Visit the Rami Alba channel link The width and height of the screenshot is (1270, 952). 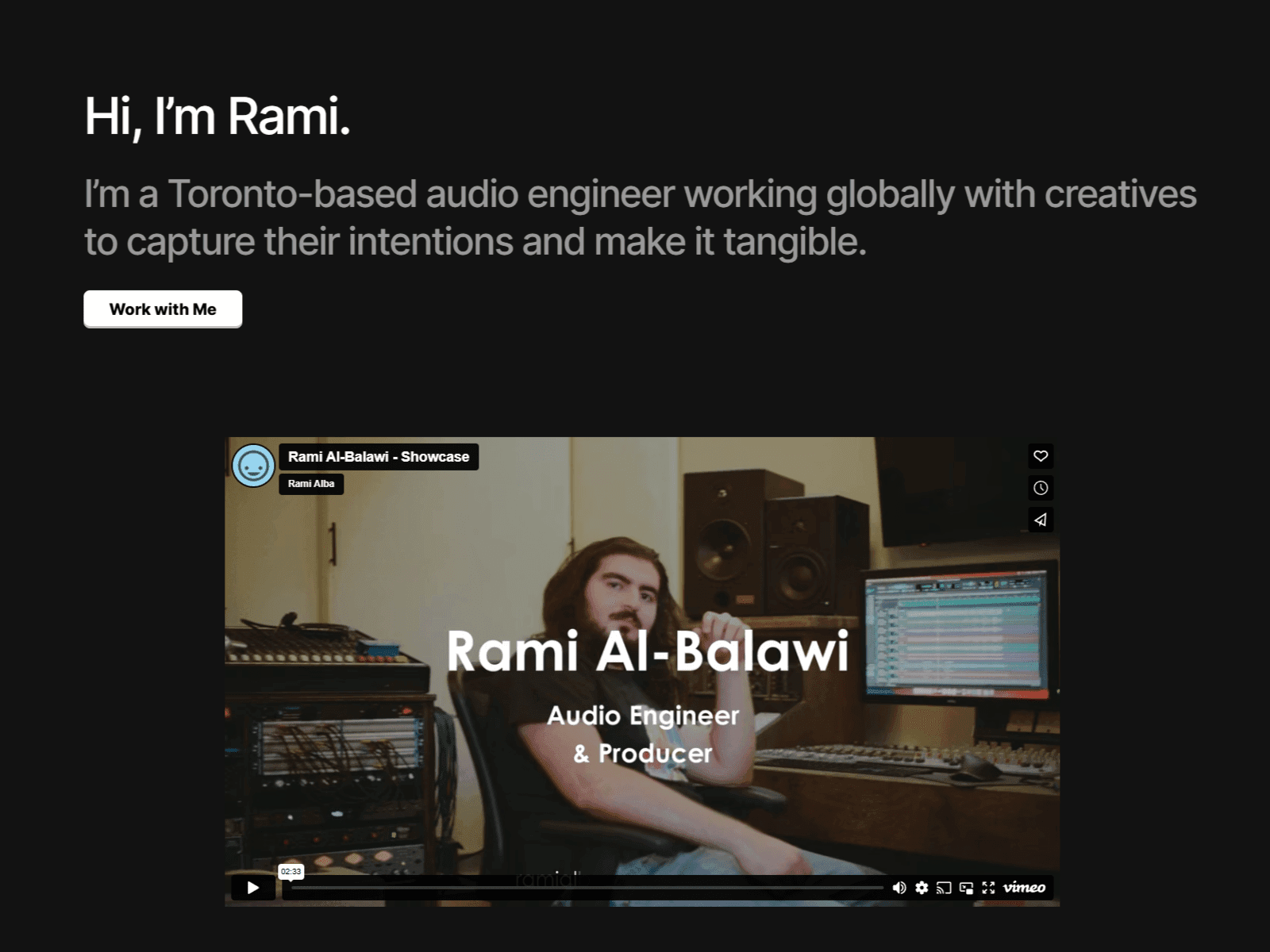coord(311,483)
